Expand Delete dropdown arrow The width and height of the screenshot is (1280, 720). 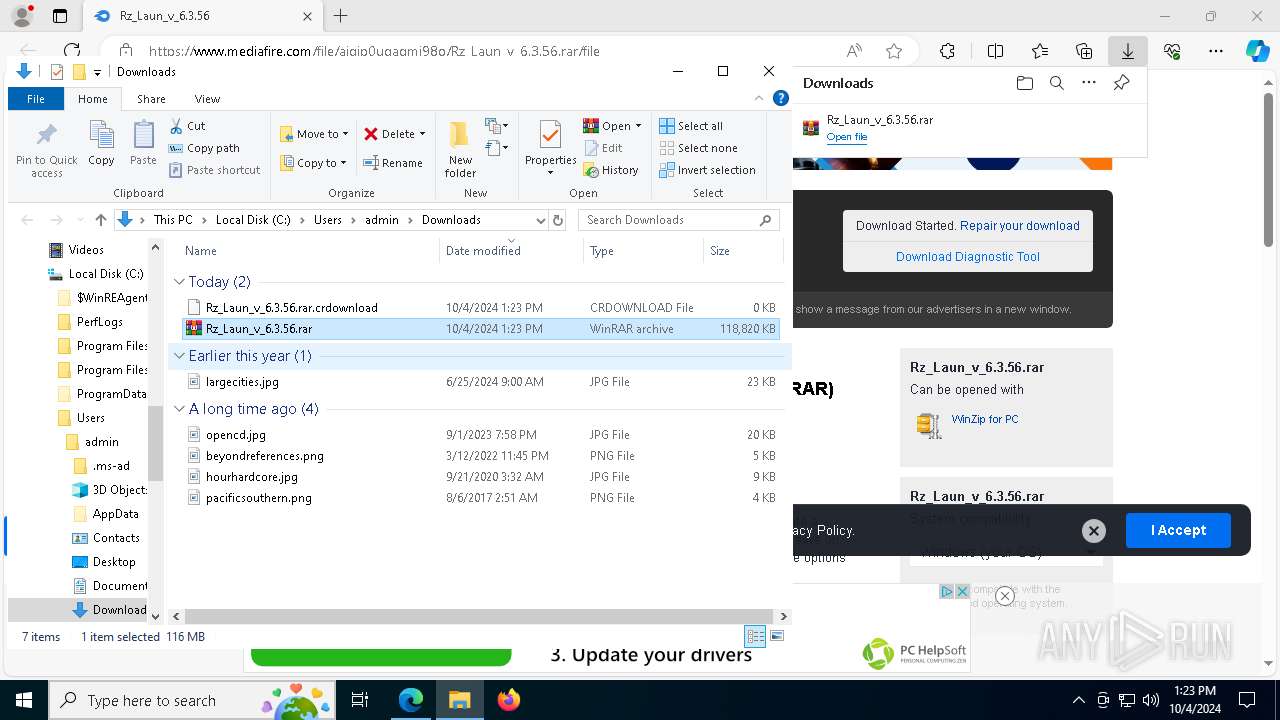pos(422,134)
